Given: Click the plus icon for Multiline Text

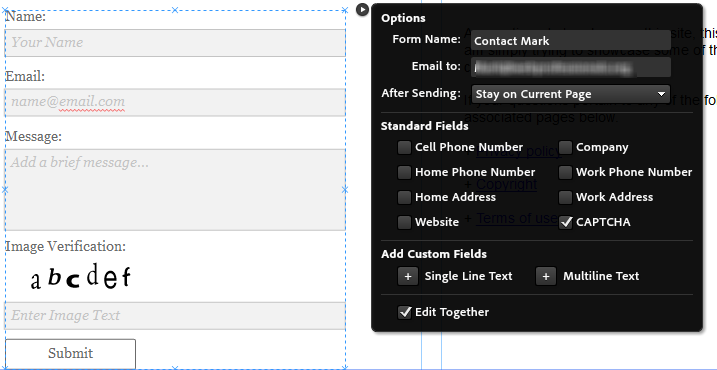Looking at the screenshot, I should click(x=546, y=277).
